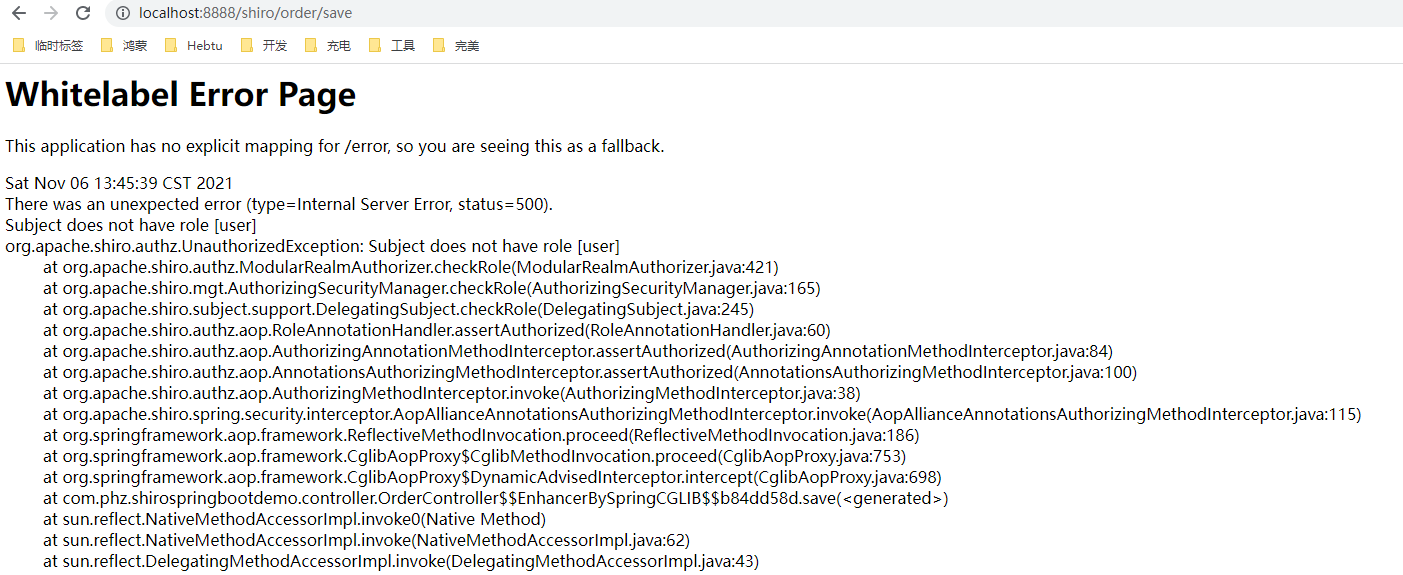The height and width of the screenshot is (575, 1403).
Task: Open the Hebtu bookmark folder
Action: coord(193,46)
